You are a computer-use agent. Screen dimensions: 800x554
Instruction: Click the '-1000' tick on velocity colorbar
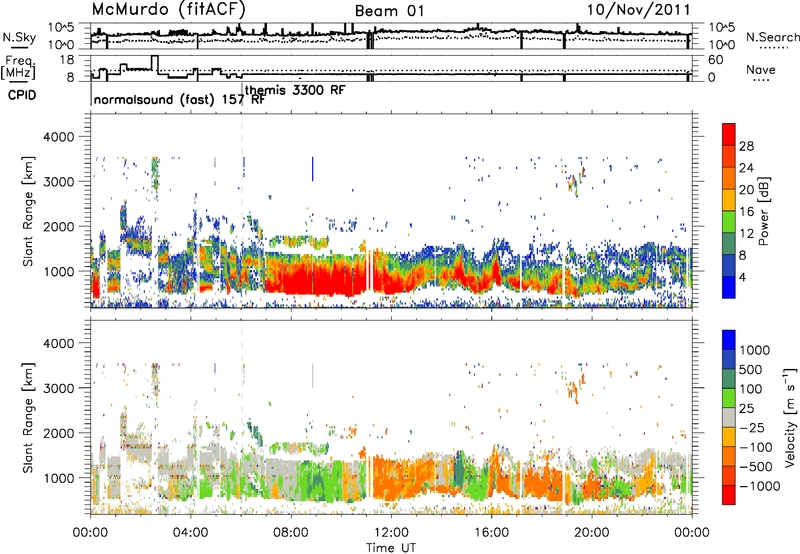click(x=759, y=486)
